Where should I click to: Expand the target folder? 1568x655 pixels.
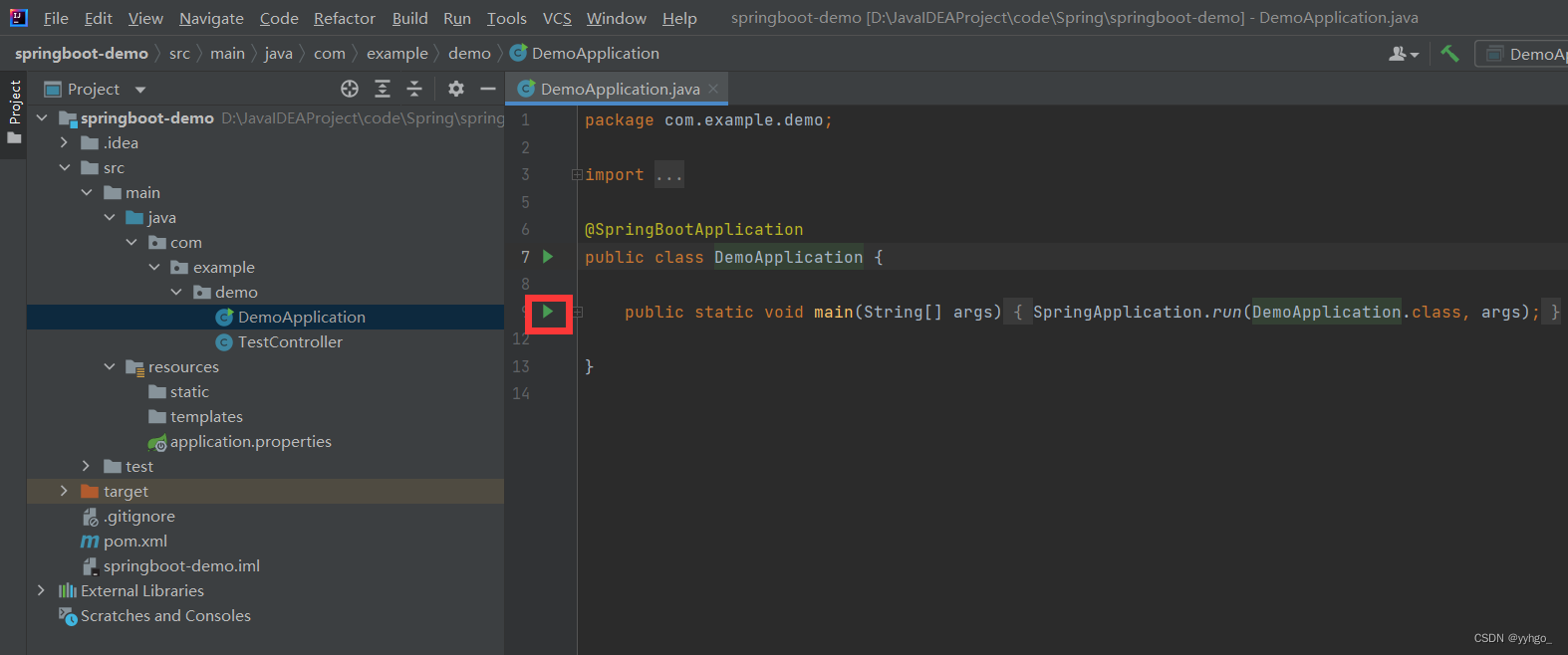[65, 491]
